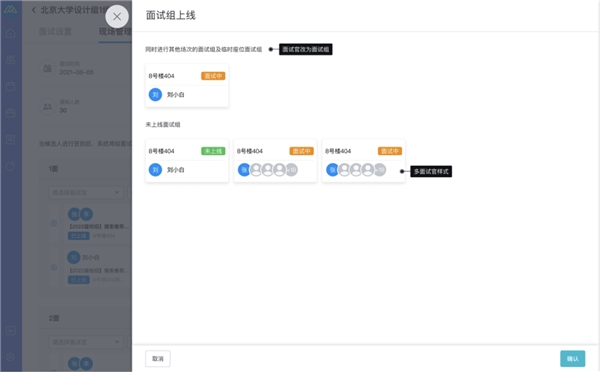Open the 请选择面试官 dropdown under 1面
The image size is (600, 372).
(86, 193)
